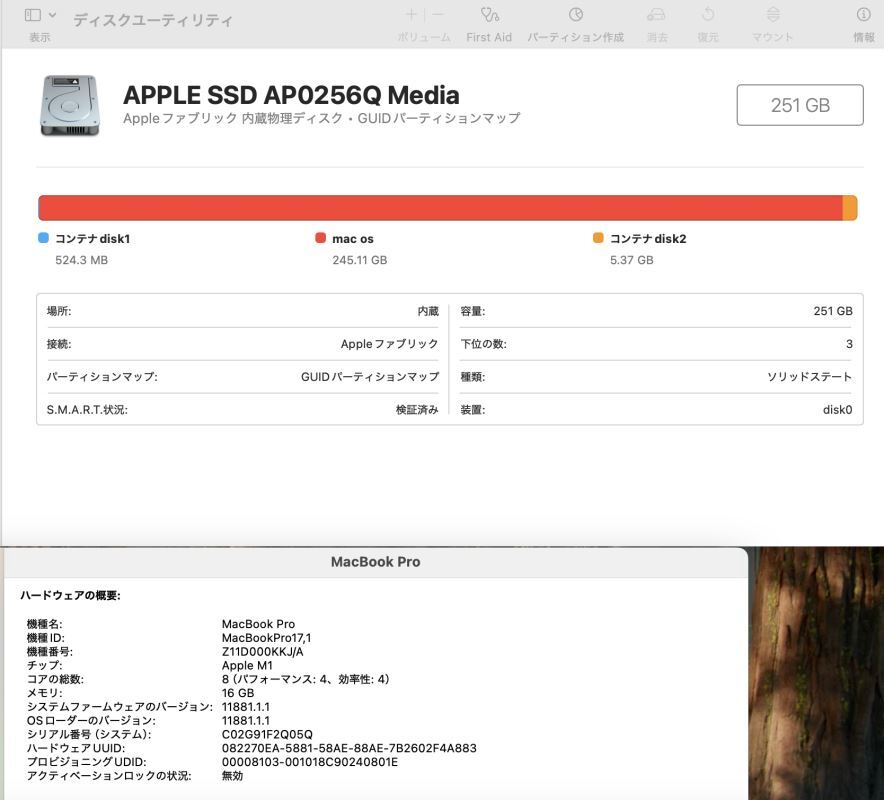Click the ディスクユーティリティ toolbar title
Image resolution: width=884 pixels, height=800 pixels.
click(x=153, y=20)
